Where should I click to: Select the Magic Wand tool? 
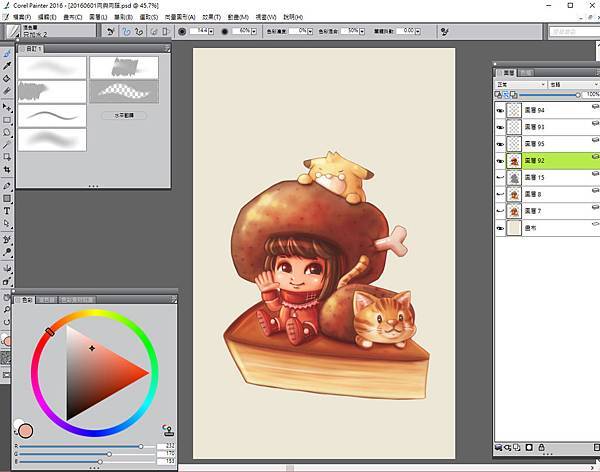pos(7,145)
